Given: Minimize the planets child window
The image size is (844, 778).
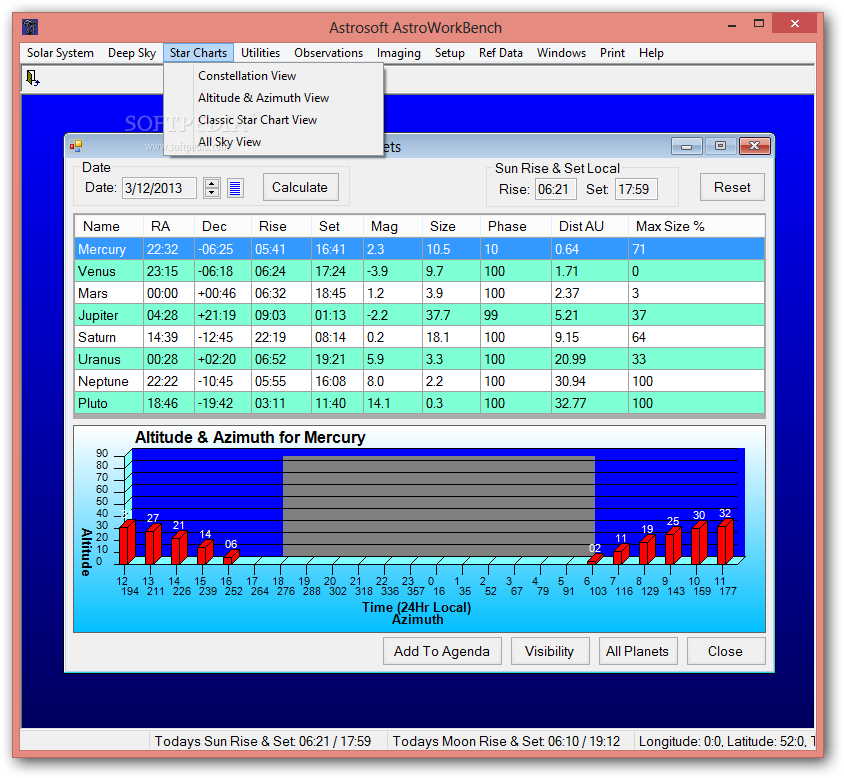Looking at the screenshot, I should click(686, 146).
